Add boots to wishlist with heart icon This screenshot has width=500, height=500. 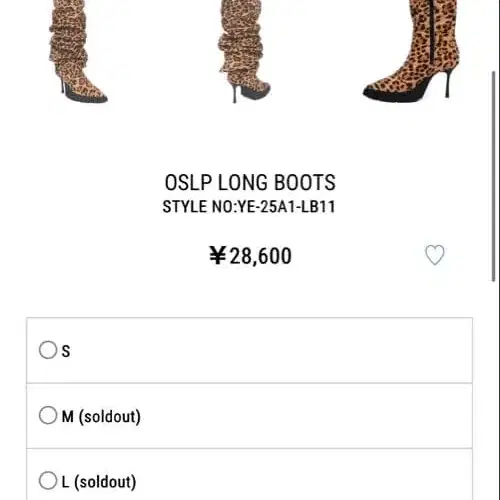(434, 255)
